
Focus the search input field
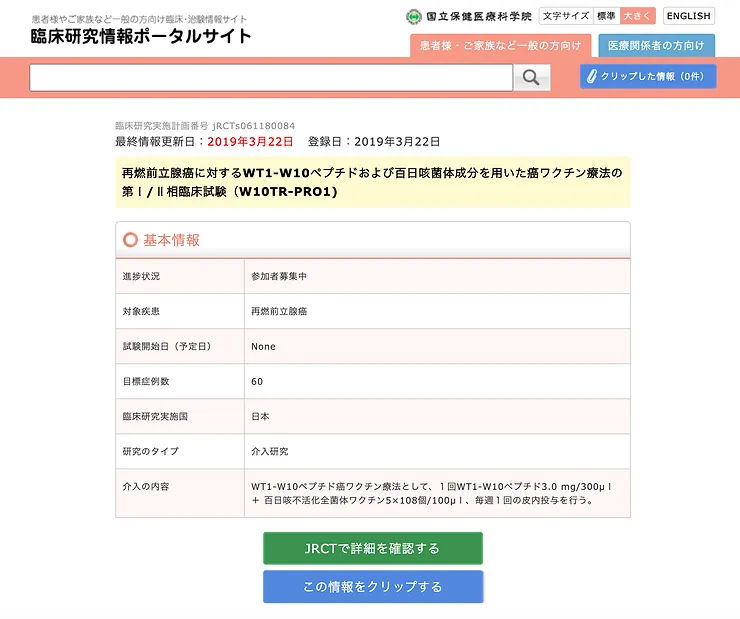pyautogui.click(x=271, y=77)
